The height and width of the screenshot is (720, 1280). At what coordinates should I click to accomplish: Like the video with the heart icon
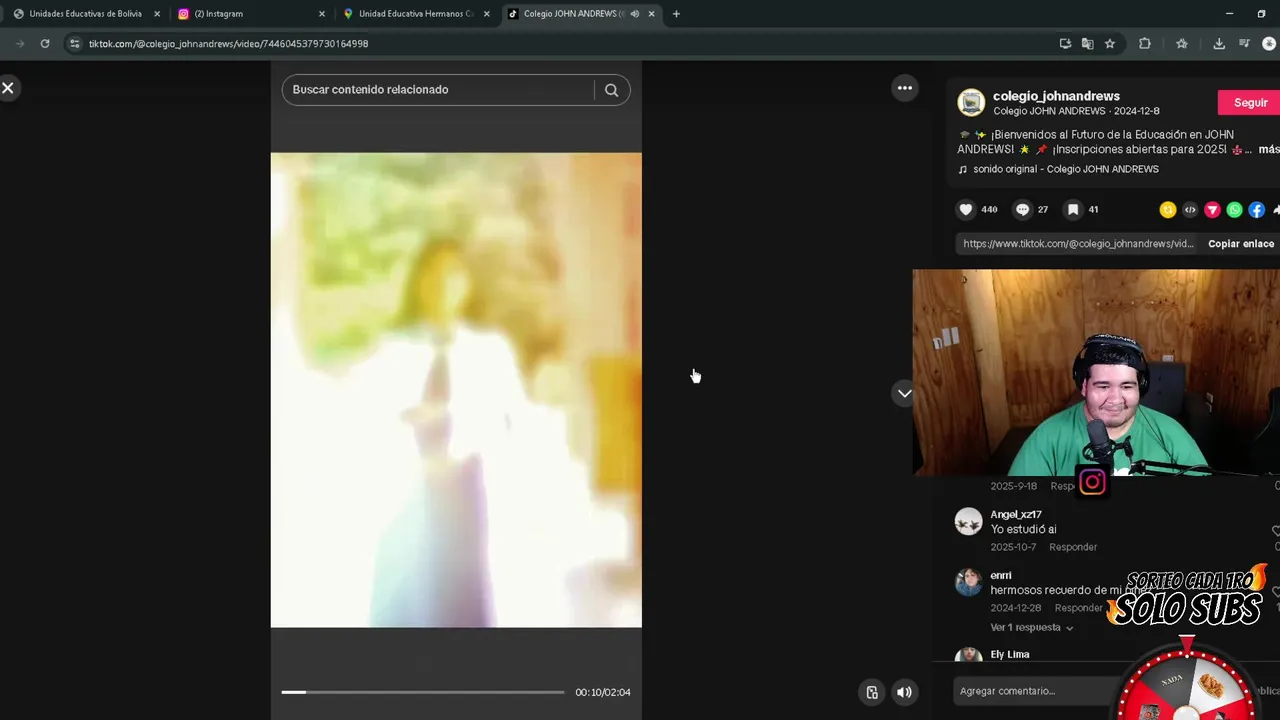pos(966,209)
